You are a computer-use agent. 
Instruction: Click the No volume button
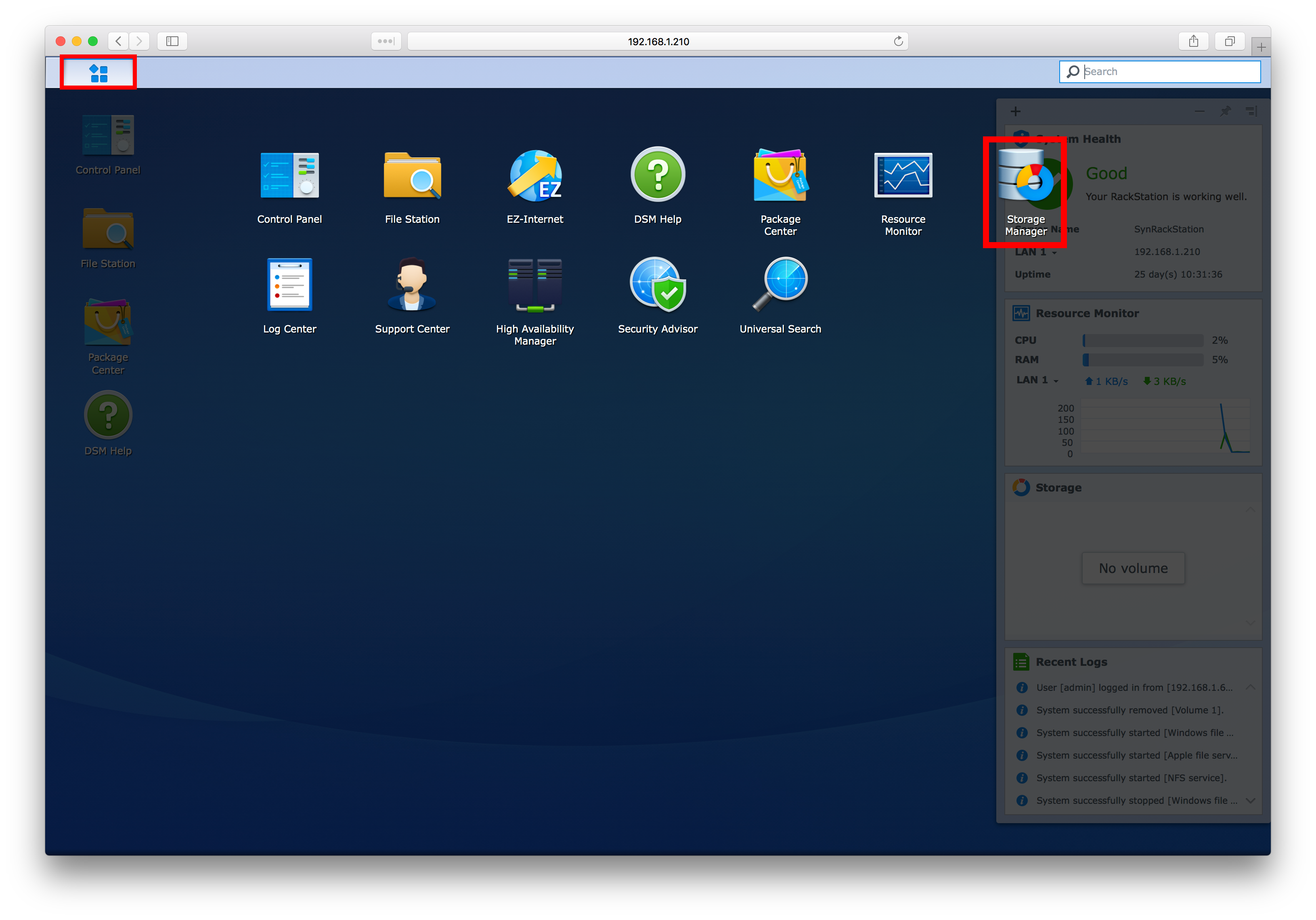click(x=1133, y=568)
